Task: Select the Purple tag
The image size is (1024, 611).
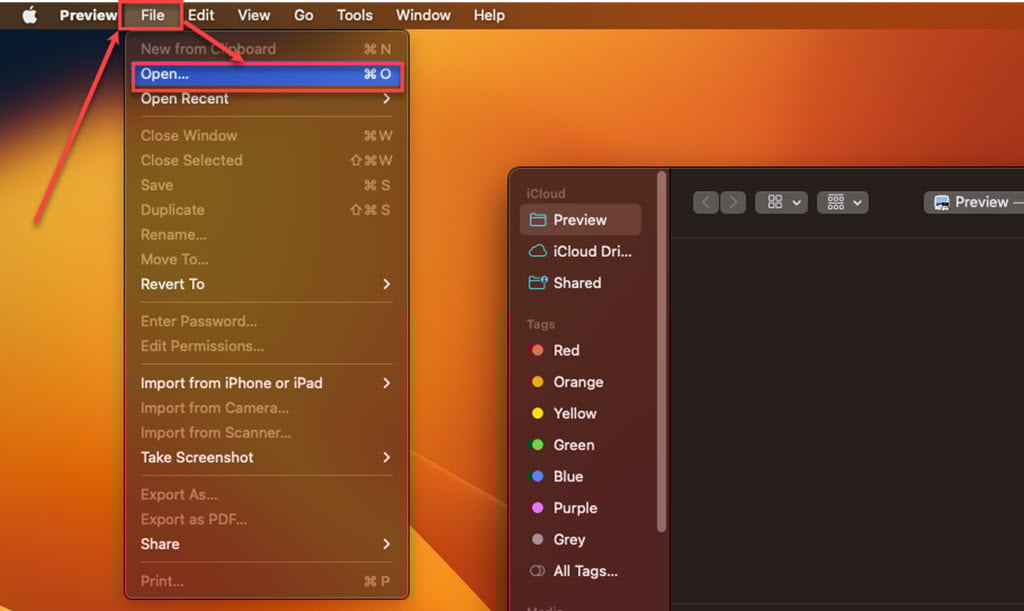Action: coord(581,508)
